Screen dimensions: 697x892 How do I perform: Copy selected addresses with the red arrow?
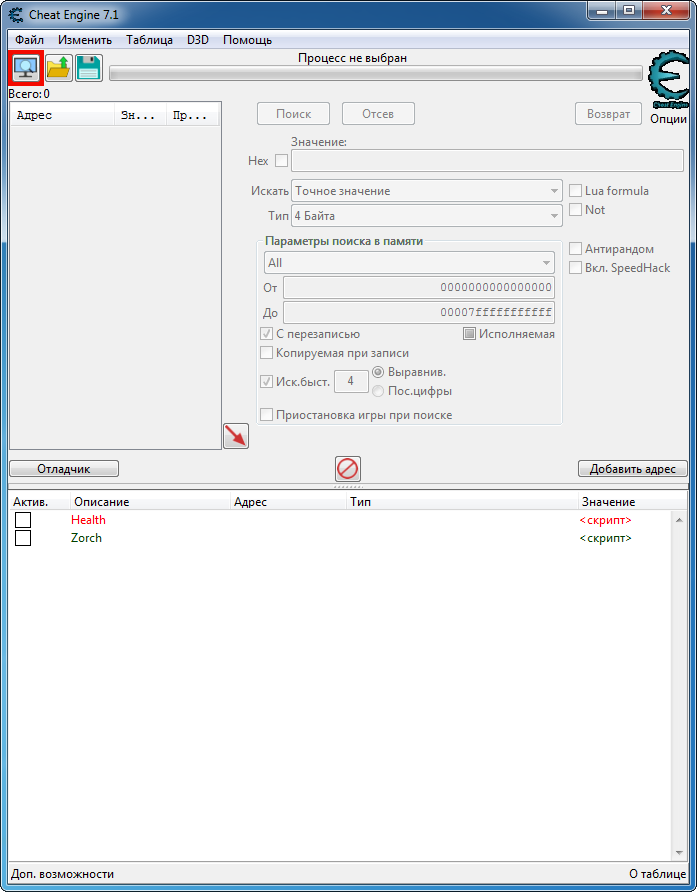(236, 436)
